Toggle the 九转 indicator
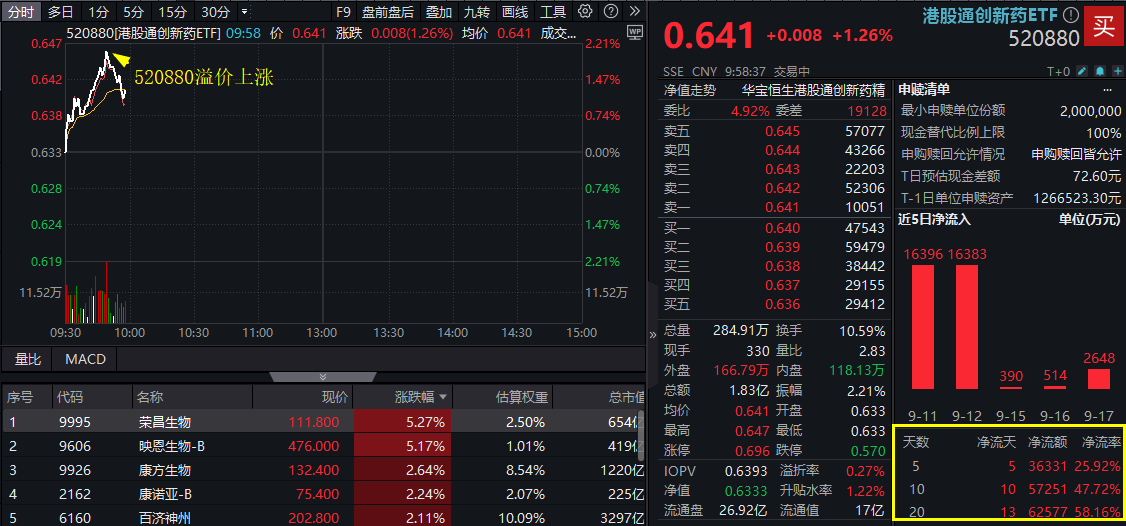Image resolution: width=1126 pixels, height=526 pixels. point(476,12)
